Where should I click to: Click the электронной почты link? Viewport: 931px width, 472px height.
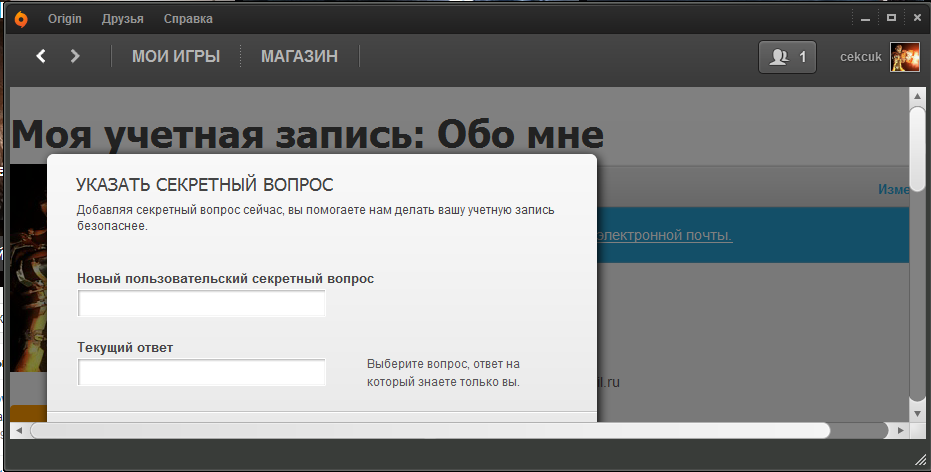[665, 235]
